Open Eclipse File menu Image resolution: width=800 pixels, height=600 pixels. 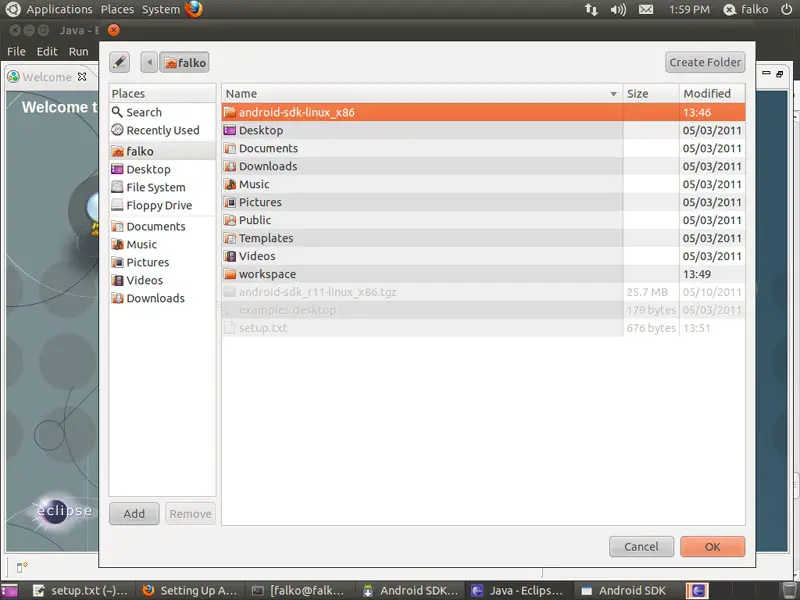tap(16, 52)
